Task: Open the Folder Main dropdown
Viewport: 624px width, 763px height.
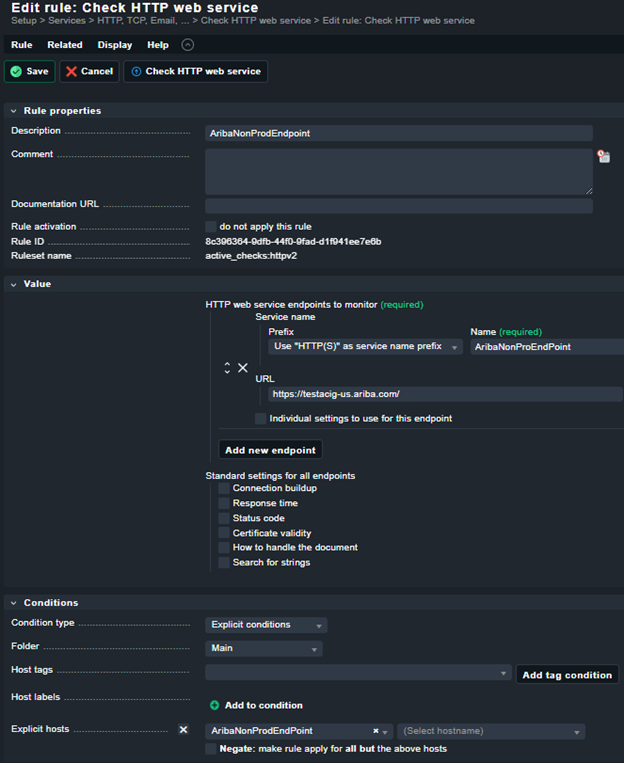Action: 264,649
